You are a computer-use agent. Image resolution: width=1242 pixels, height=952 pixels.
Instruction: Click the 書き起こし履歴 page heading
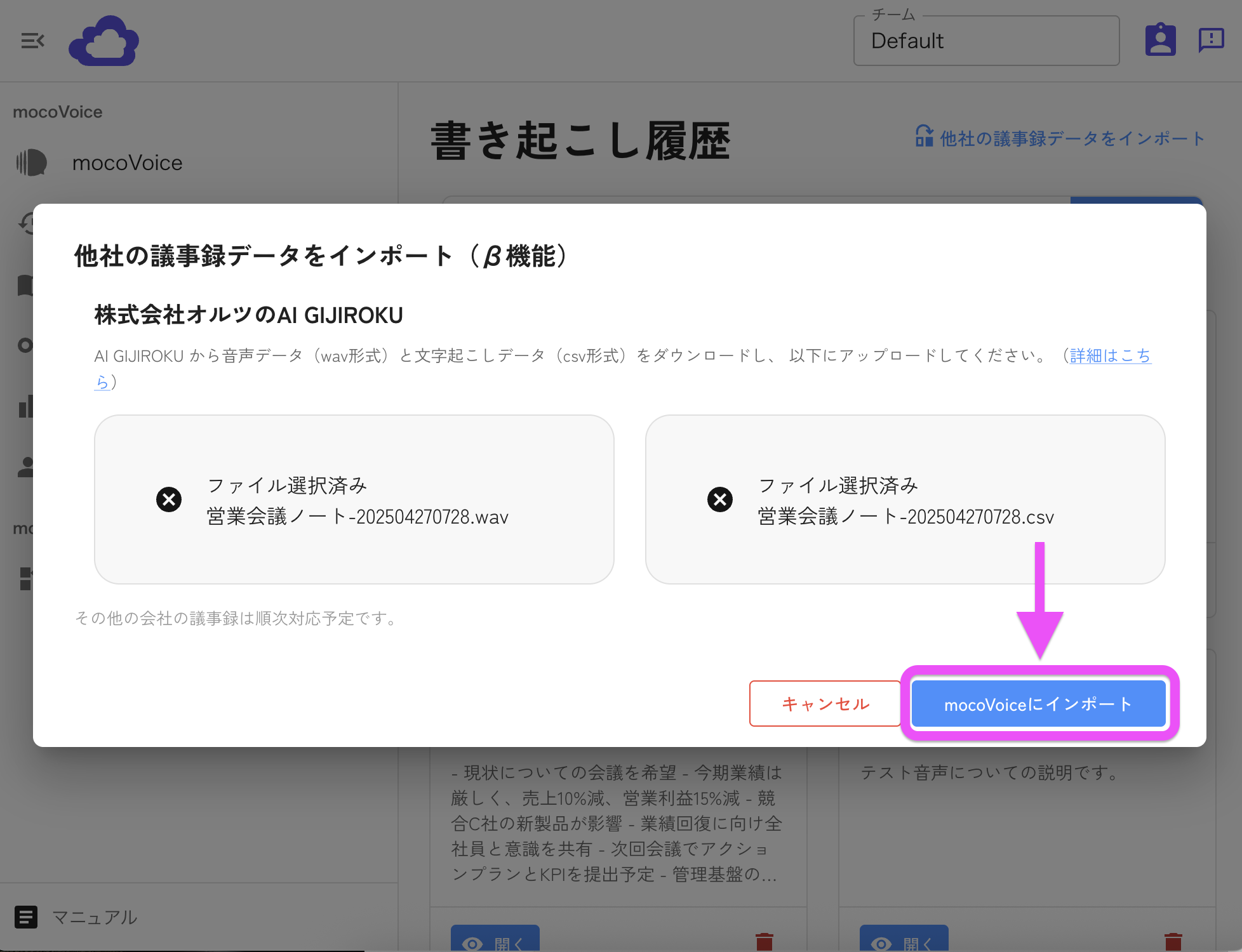click(580, 140)
